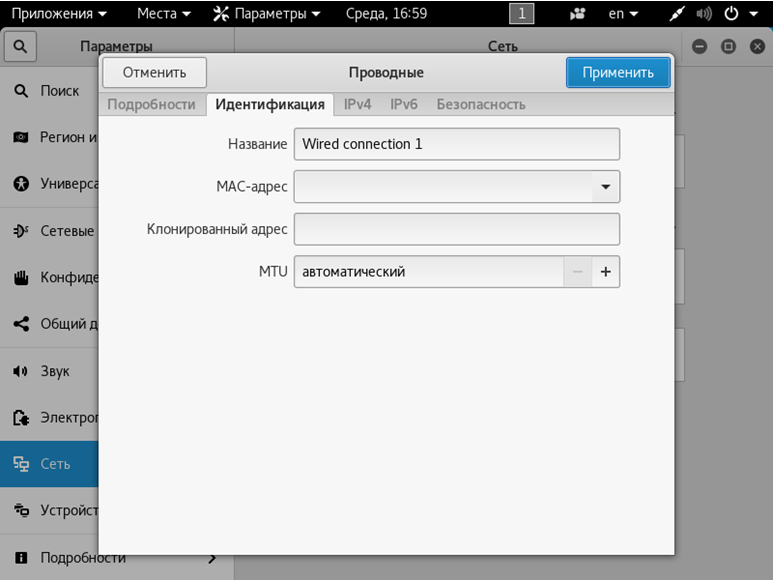Select the Универсальный доступ sidebar item
The image size is (773, 580).
pos(49,184)
